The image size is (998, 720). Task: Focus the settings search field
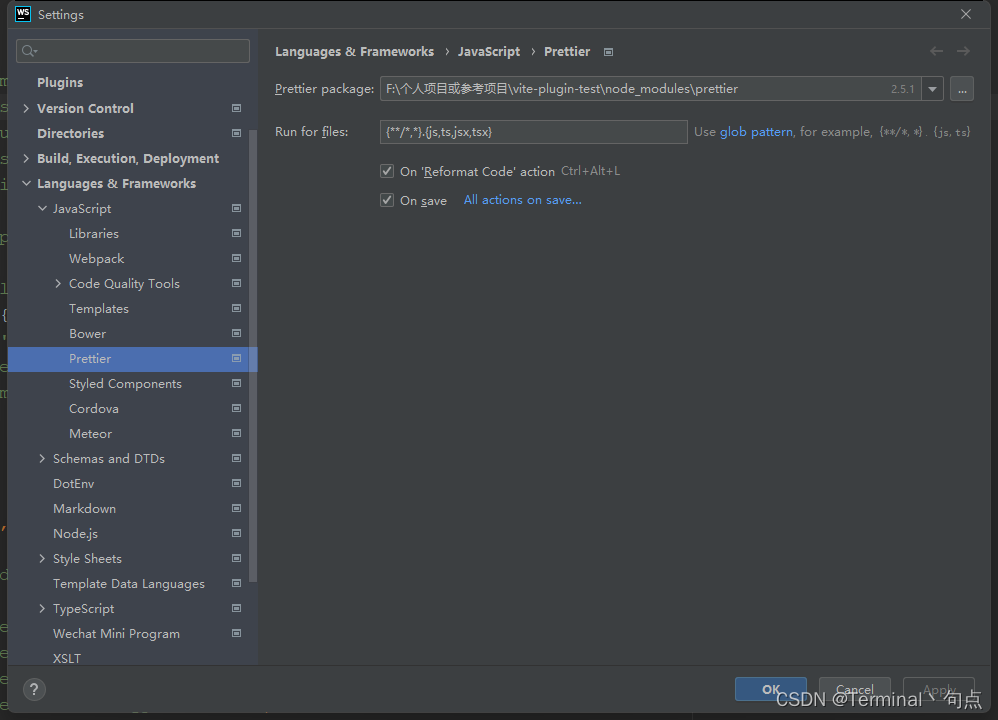133,51
